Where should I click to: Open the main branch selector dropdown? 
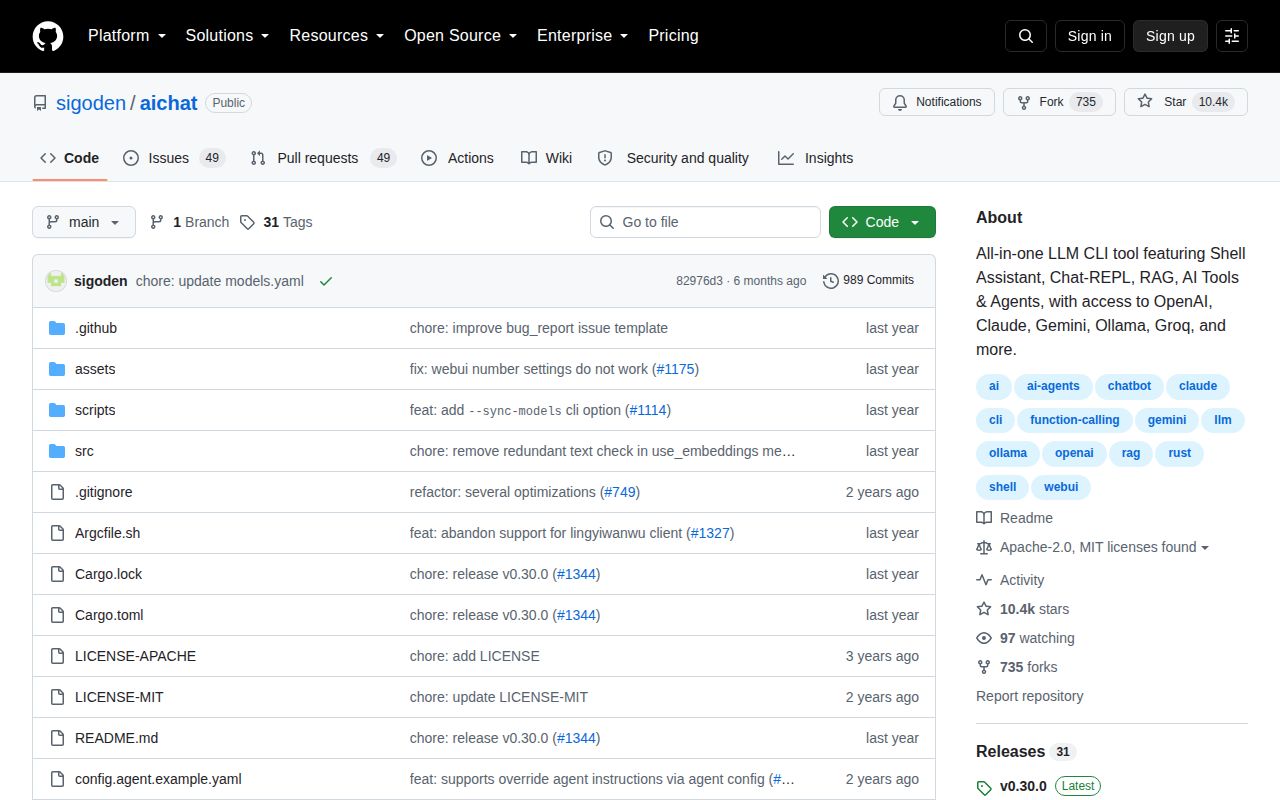point(84,222)
